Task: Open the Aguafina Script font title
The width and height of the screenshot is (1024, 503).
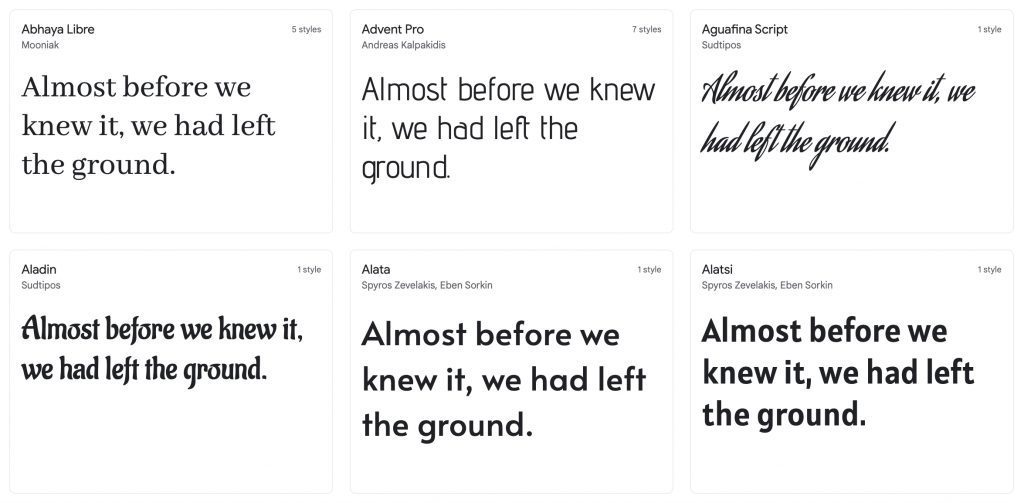Action: tap(744, 29)
